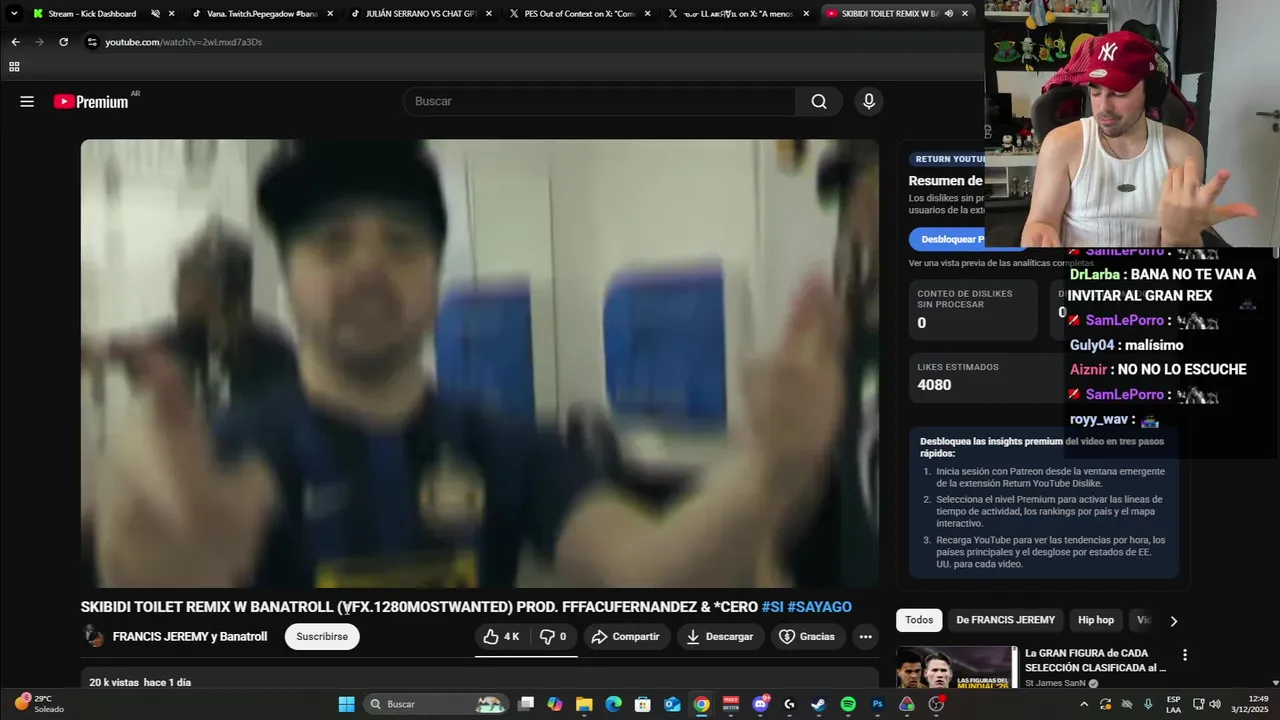1280x720 pixels.
Task: View site information icon in address bar
Action: pos(92,42)
